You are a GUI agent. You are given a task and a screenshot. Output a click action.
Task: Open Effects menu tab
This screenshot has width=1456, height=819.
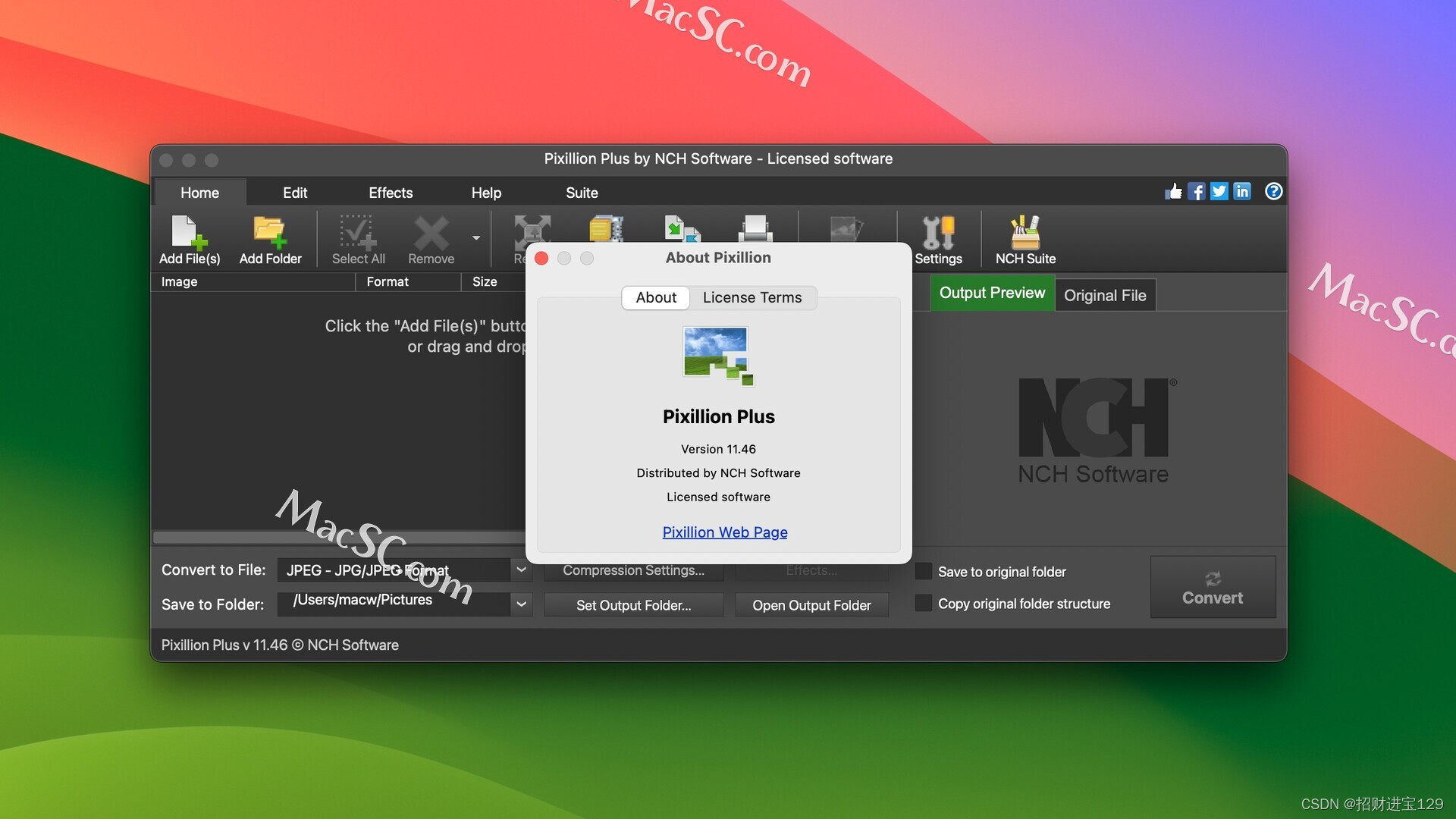390,192
